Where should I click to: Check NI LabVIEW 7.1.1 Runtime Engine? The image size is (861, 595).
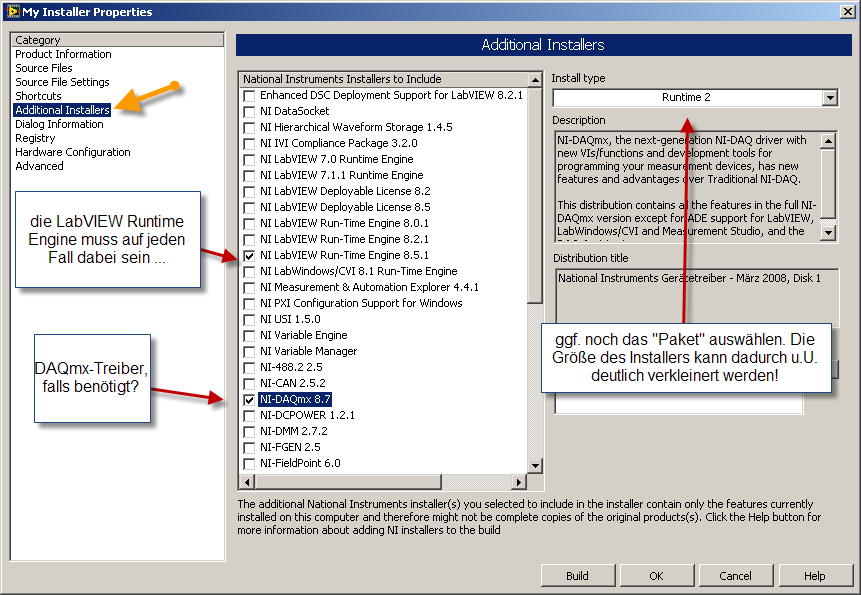(x=249, y=176)
